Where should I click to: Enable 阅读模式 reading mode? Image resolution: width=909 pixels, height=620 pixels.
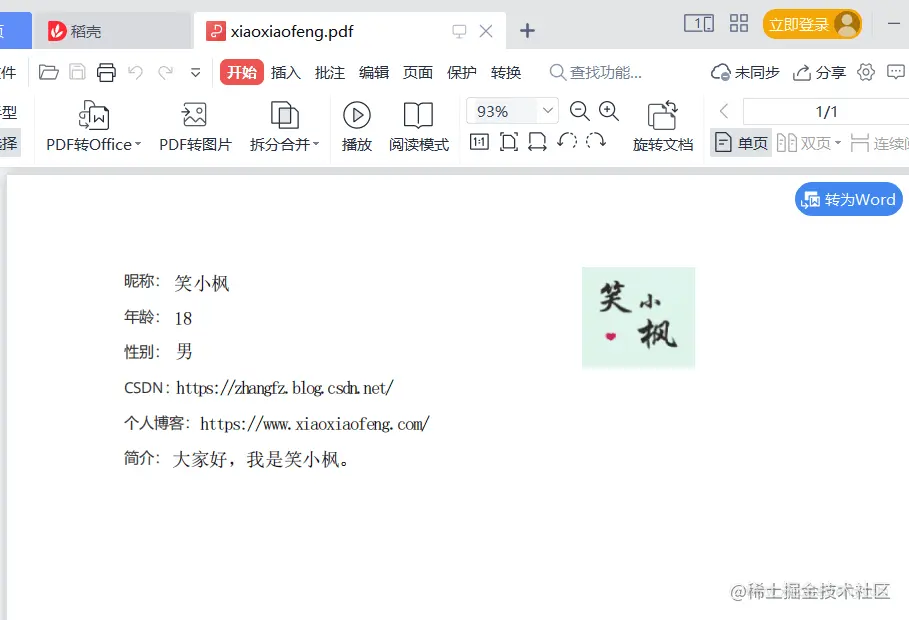tap(419, 126)
